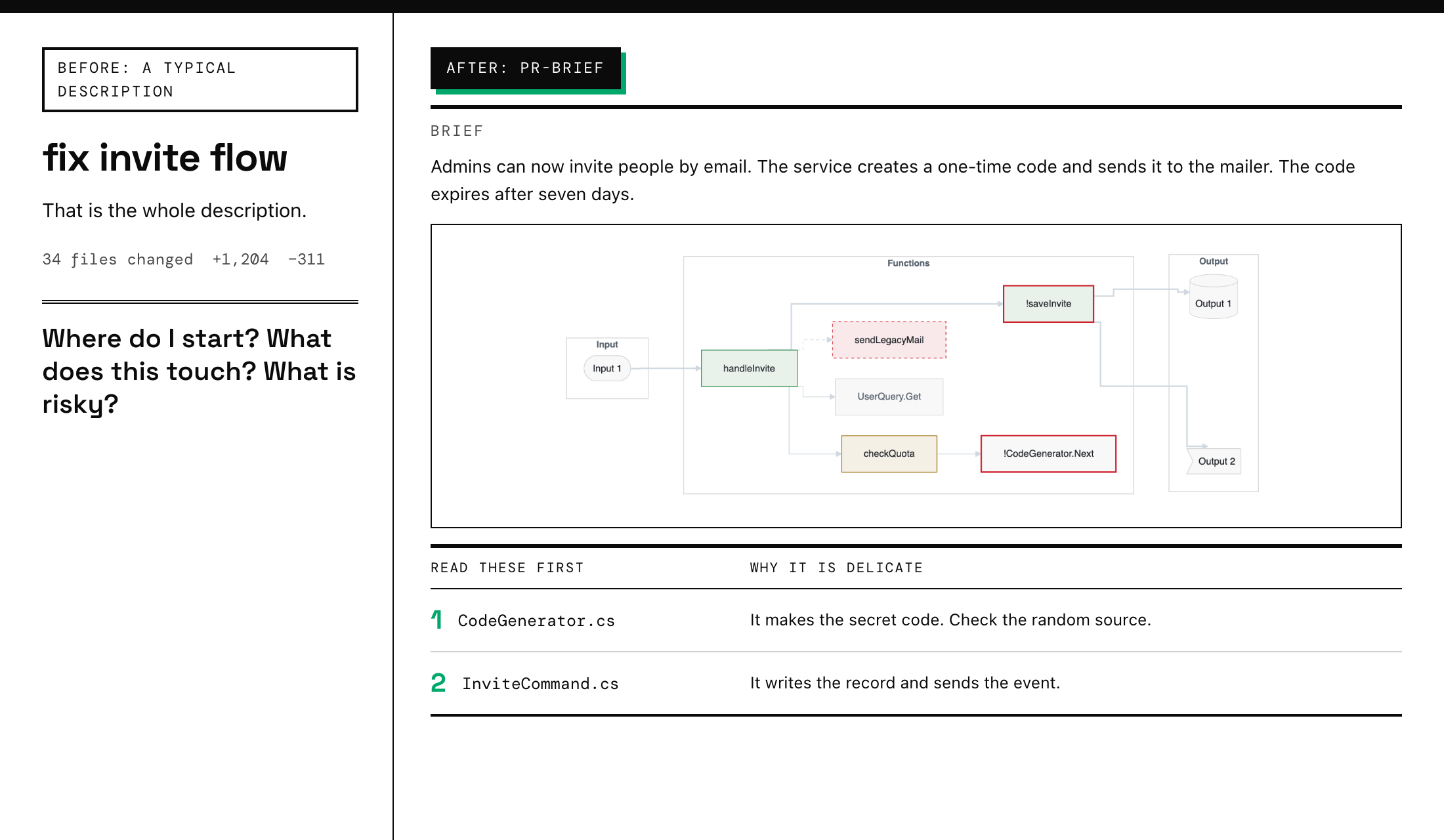Select the !CodeGenerator.Next node

(x=1048, y=453)
